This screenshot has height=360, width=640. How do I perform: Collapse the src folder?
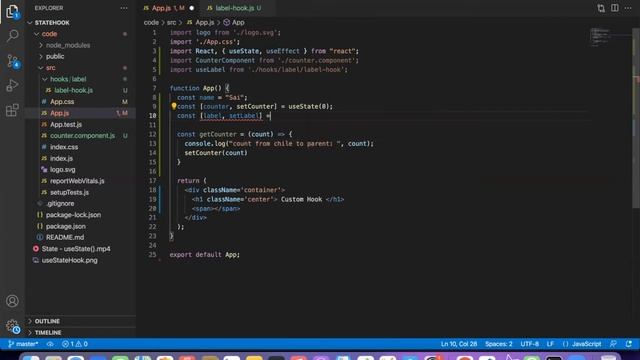(x=41, y=68)
